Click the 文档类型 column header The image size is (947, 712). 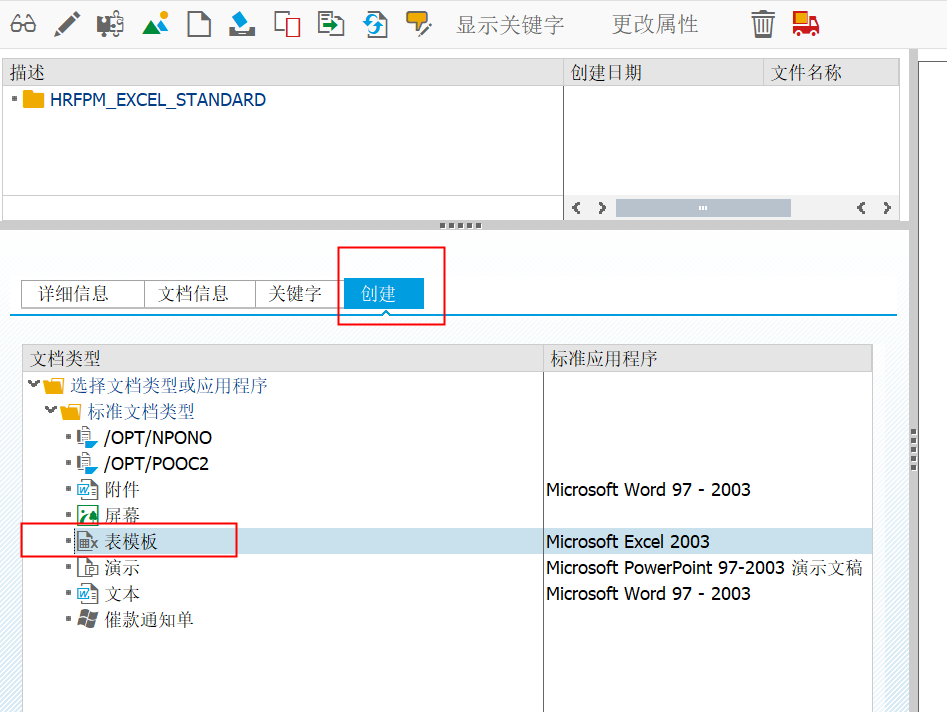[283, 359]
